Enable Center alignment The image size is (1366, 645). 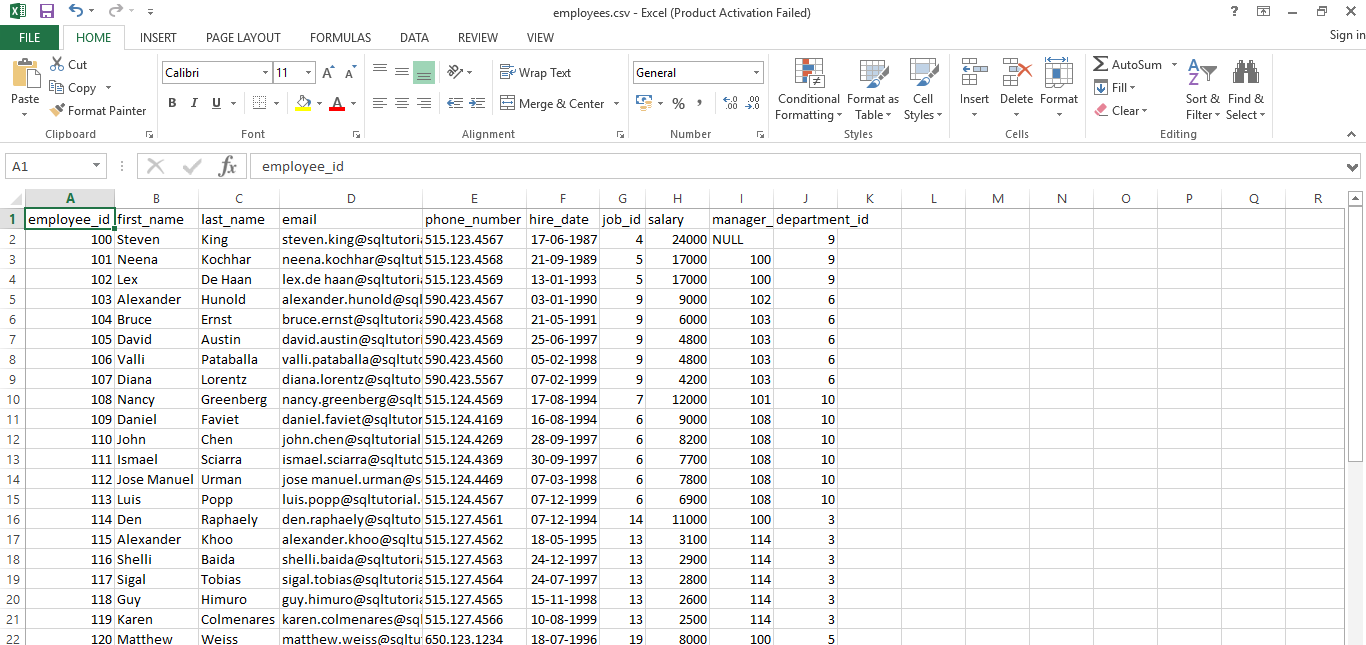coord(401,102)
